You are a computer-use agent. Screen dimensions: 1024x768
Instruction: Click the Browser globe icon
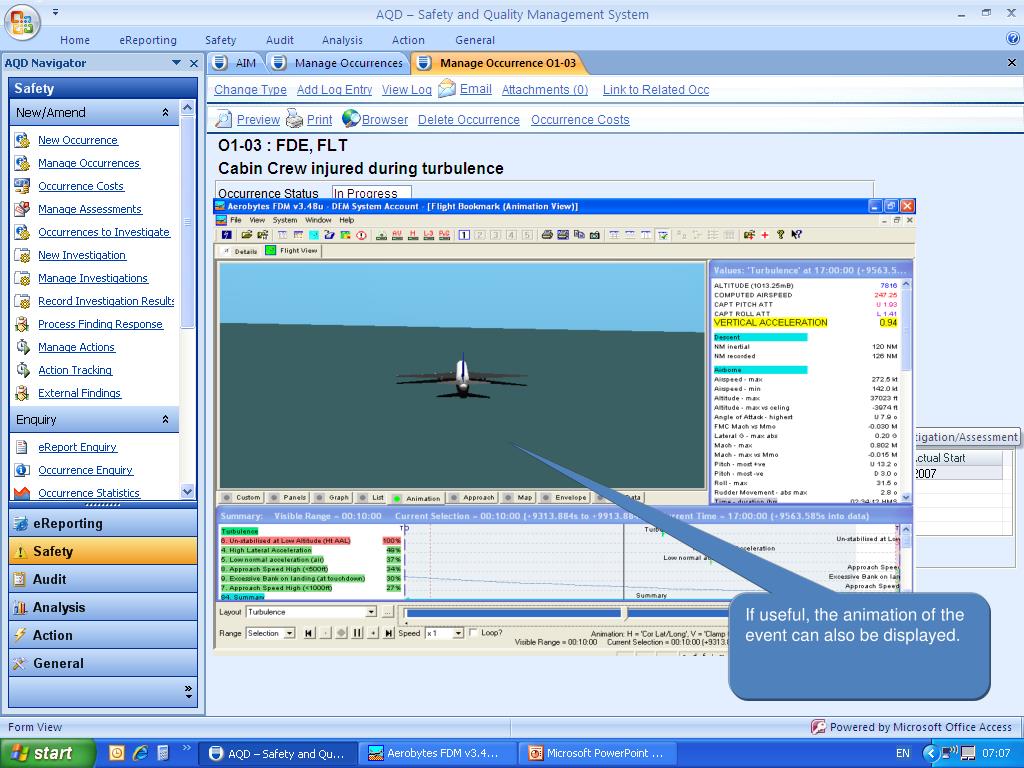tap(351, 119)
